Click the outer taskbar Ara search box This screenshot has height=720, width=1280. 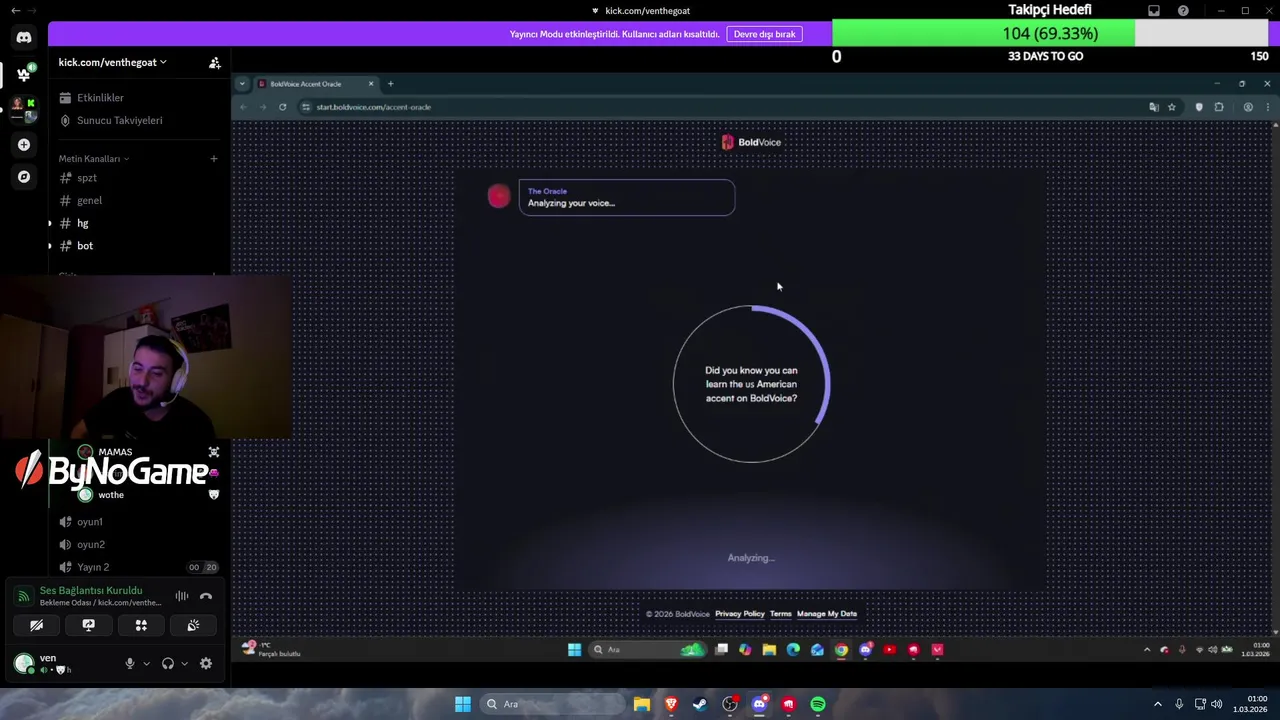pyautogui.click(x=552, y=704)
